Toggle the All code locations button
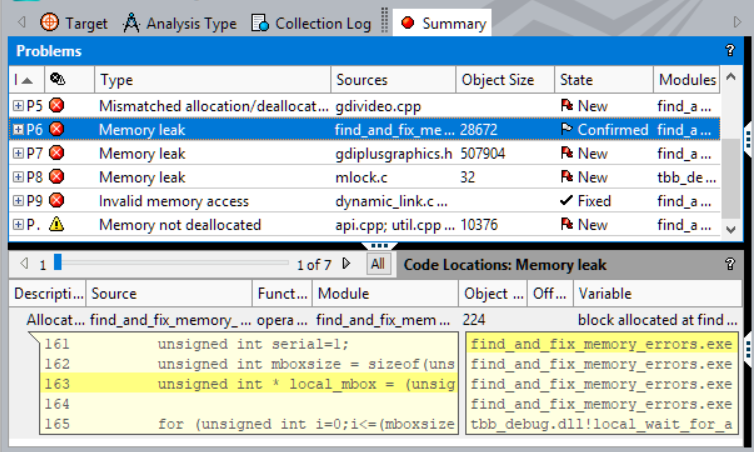Image resolution: width=754 pixels, height=452 pixels. (x=377, y=264)
